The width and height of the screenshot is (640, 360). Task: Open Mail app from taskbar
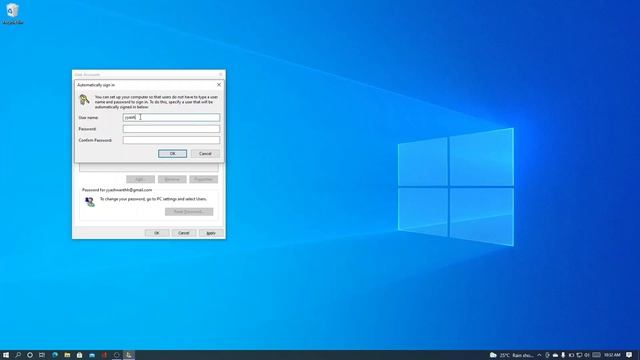[x=92, y=355]
